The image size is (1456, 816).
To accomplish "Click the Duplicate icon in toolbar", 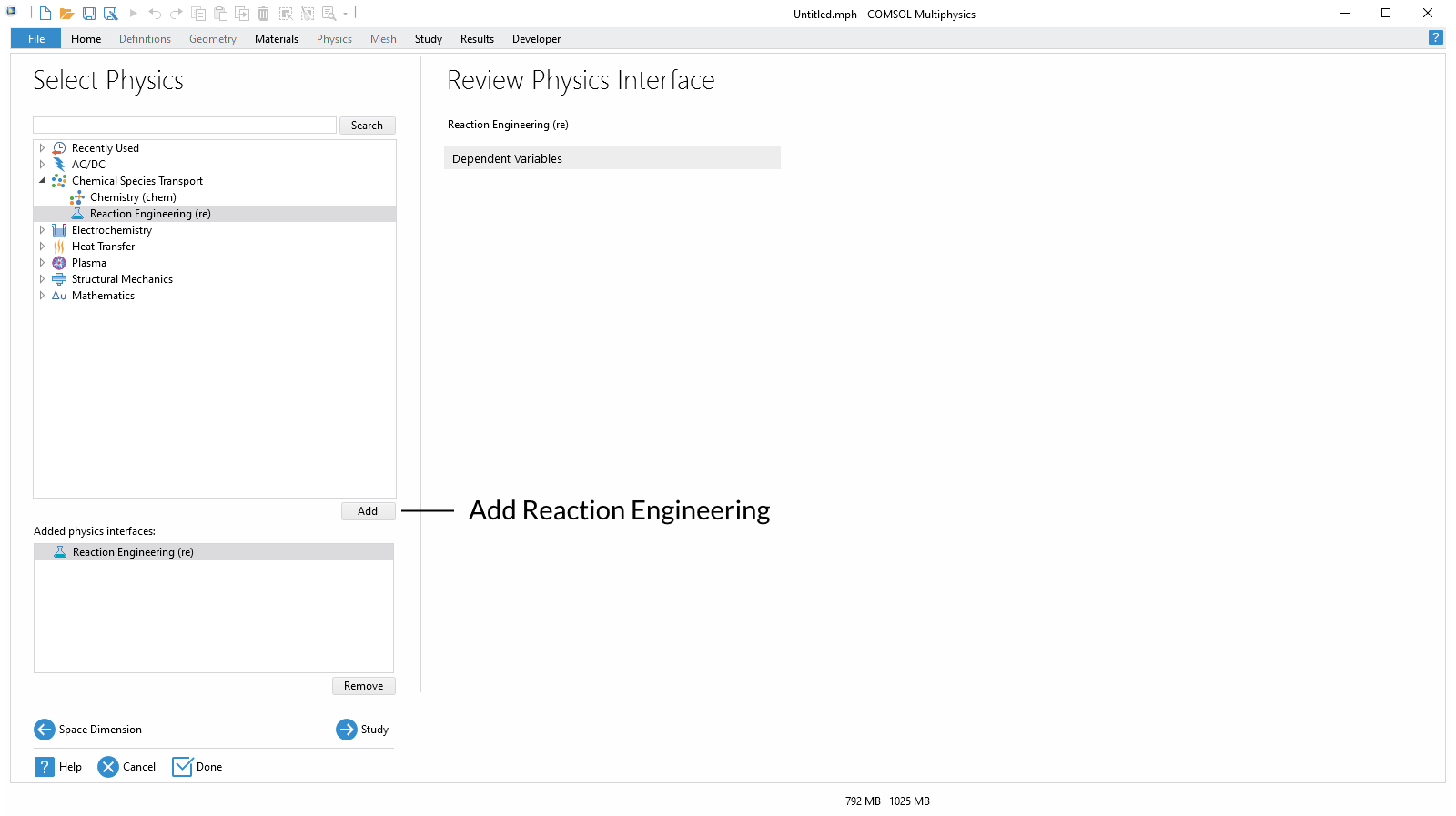I will [x=242, y=14].
